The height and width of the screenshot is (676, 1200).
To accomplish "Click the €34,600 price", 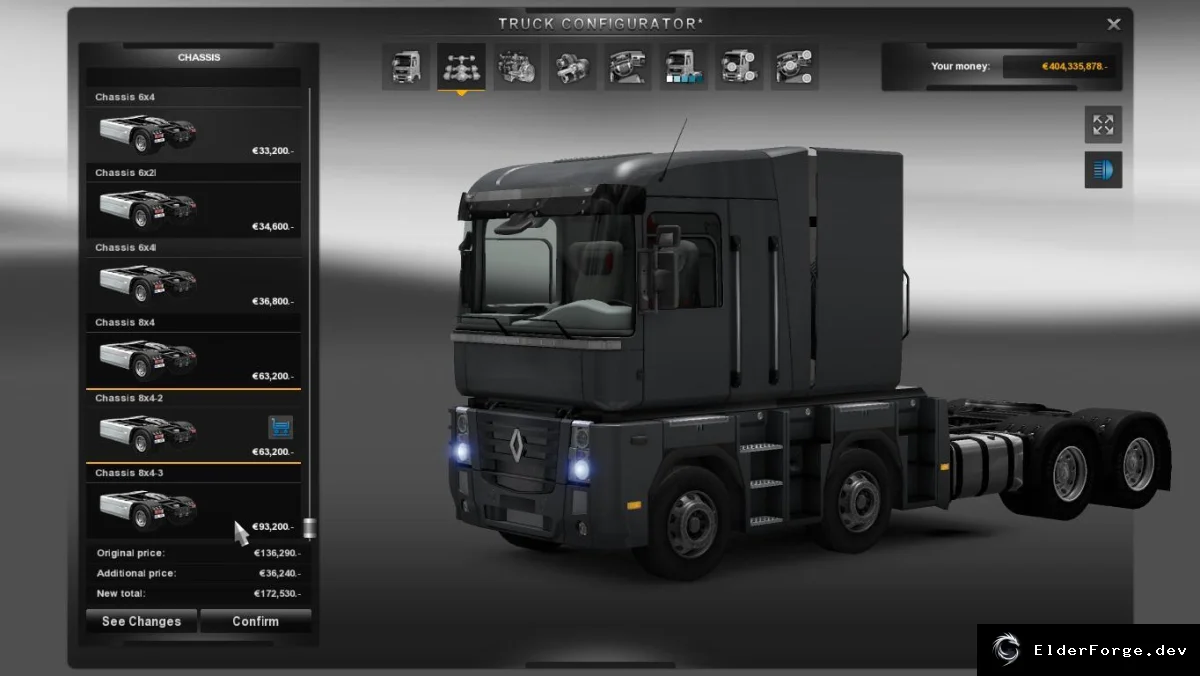I will tap(273, 227).
